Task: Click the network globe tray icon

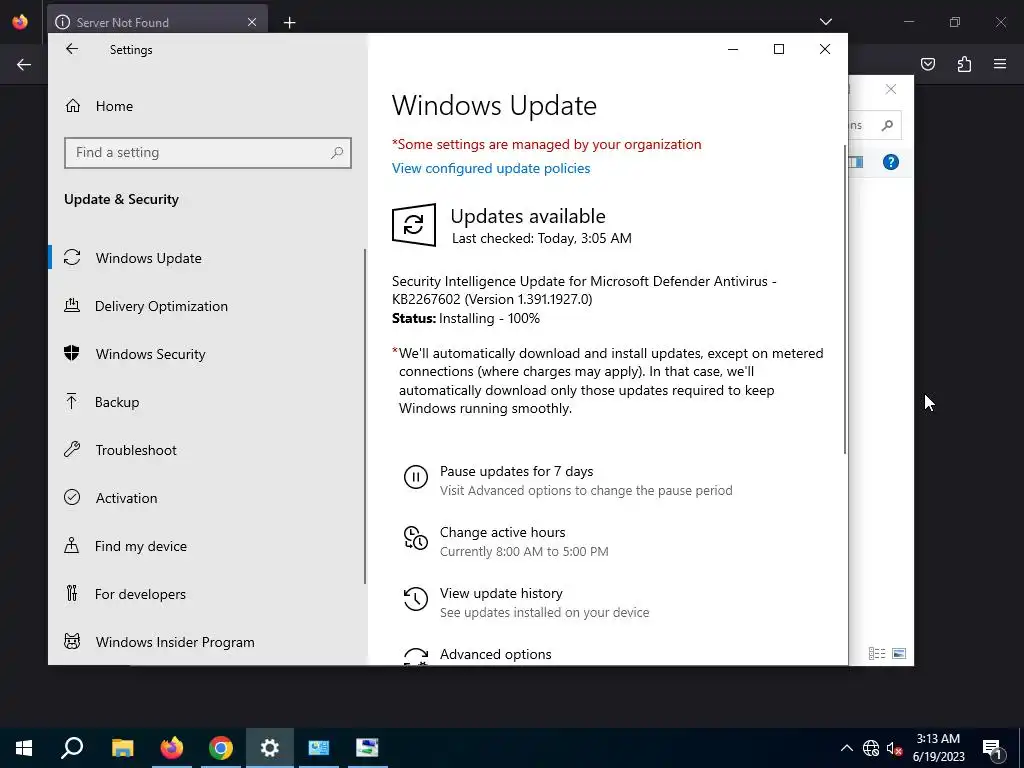Action: point(871,748)
